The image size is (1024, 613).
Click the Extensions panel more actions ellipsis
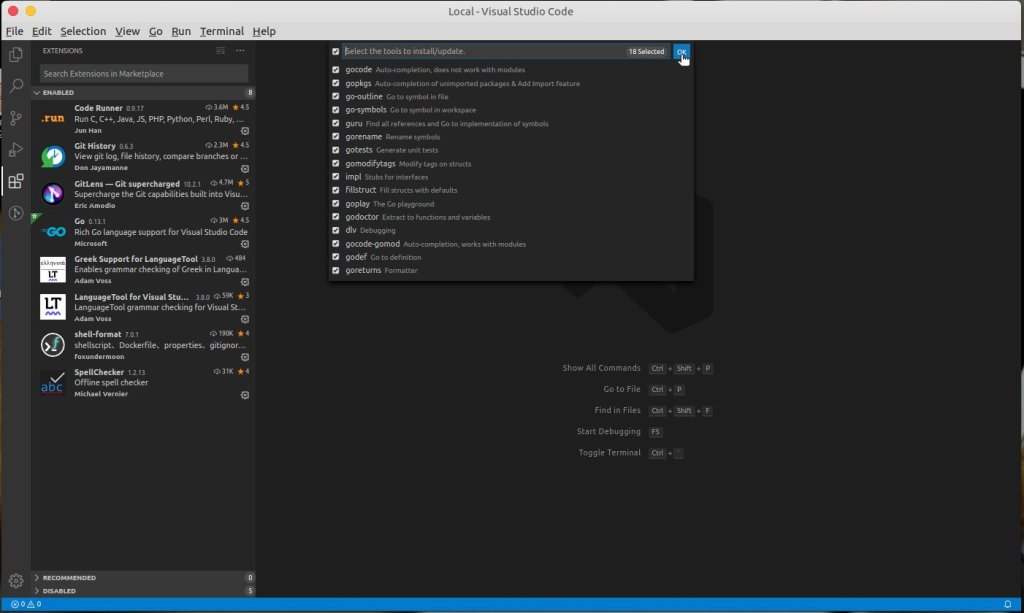pos(240,50)
